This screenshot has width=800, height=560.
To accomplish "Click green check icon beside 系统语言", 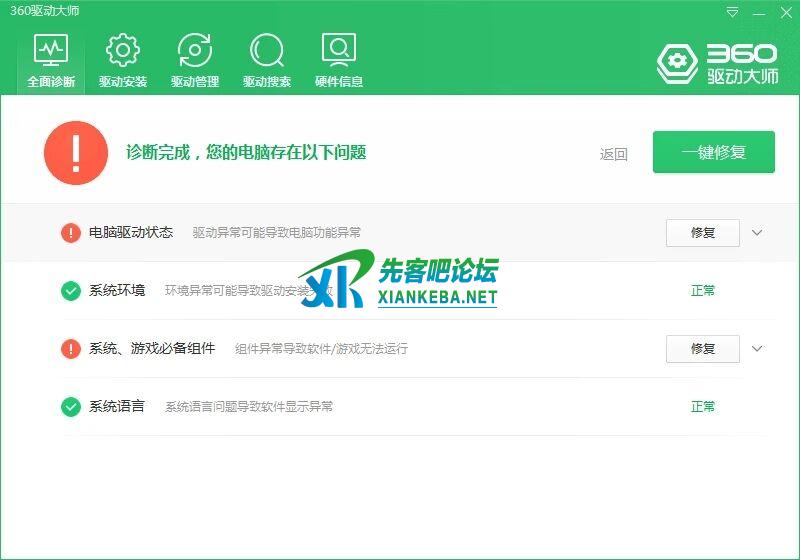I will click(71, 407).
